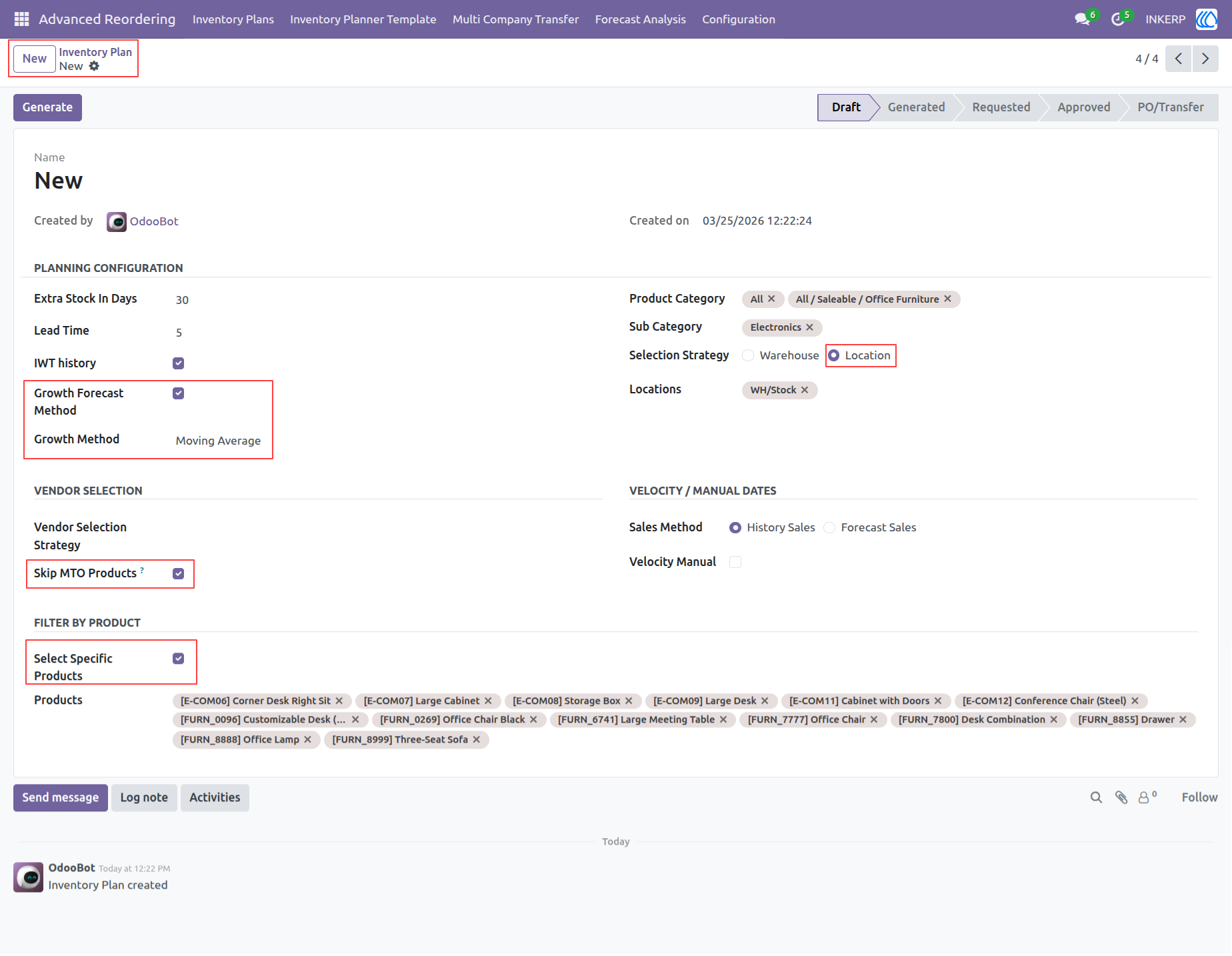Remove WH/Stock location tag

[x=805, y=390]
